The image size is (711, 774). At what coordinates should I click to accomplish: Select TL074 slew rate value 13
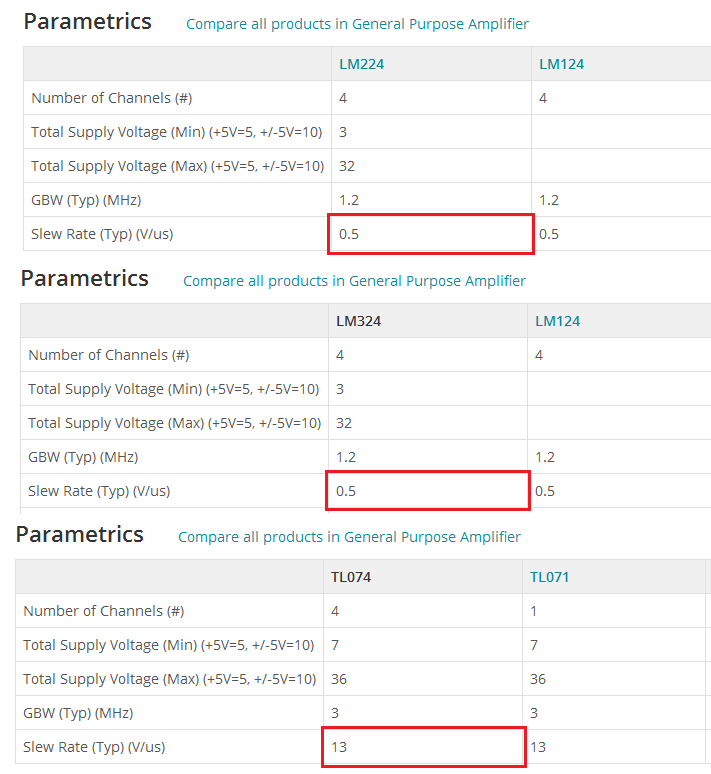(x=339, y=747)
